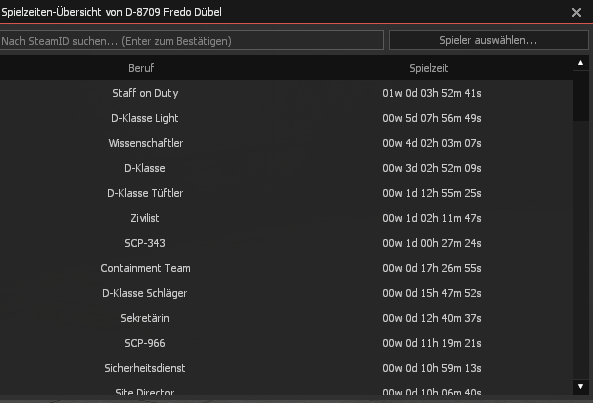Sort by the Spielzeit column header
593x403 pixels.
[428, 68]
